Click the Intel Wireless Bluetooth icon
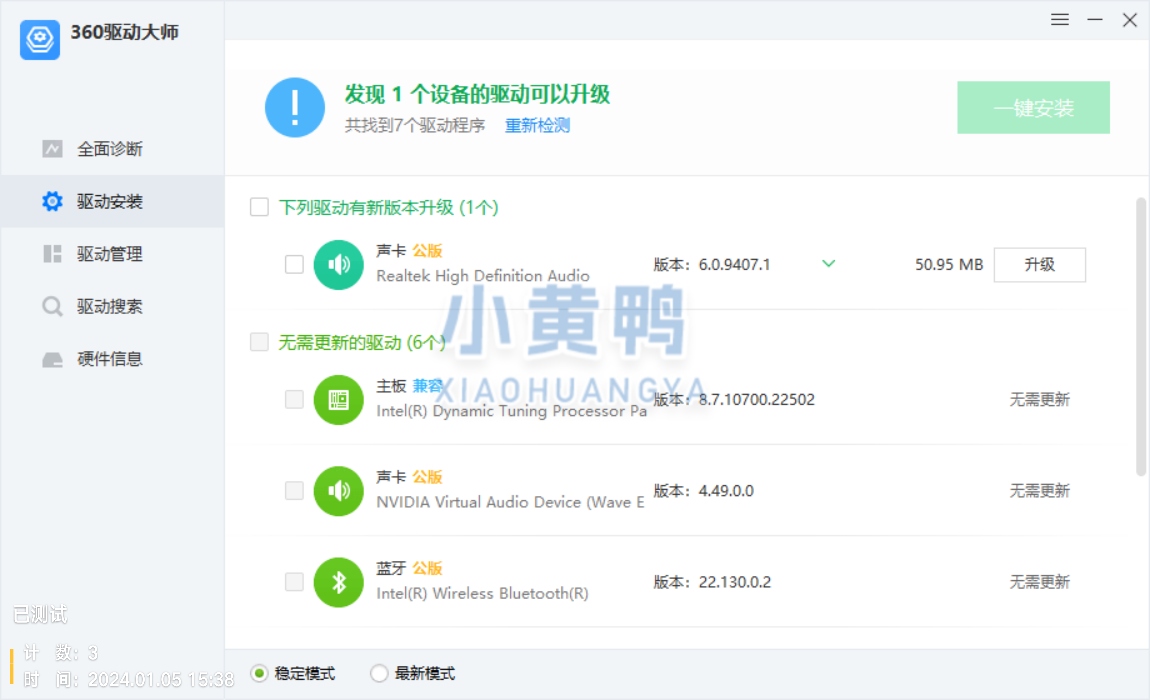 coord(338,583)
